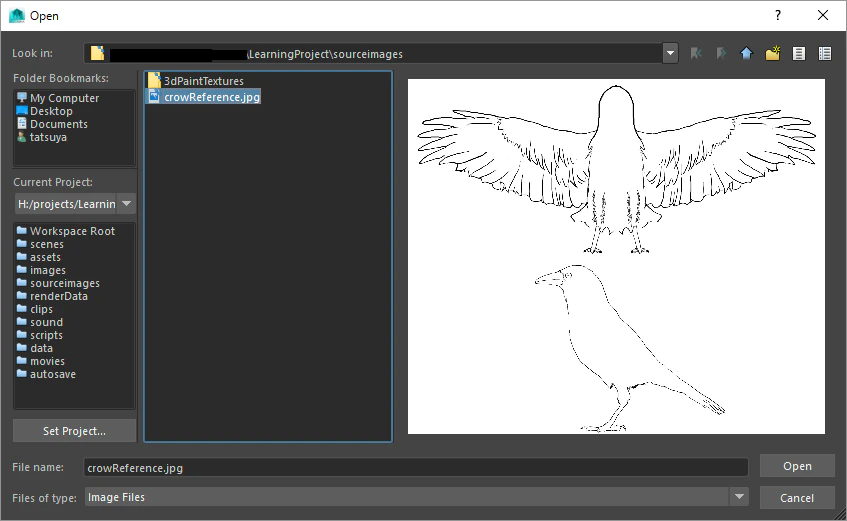The width and height of the screenshot is (847, 521).
Task: Select the 3dPaintTextures folder name
Action: coord(204,81)
